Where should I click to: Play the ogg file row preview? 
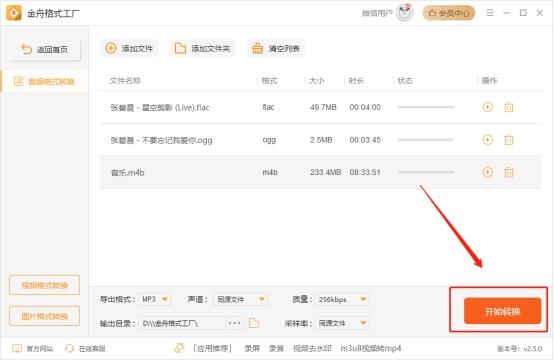pyautogui.click(x=488, y=140)
